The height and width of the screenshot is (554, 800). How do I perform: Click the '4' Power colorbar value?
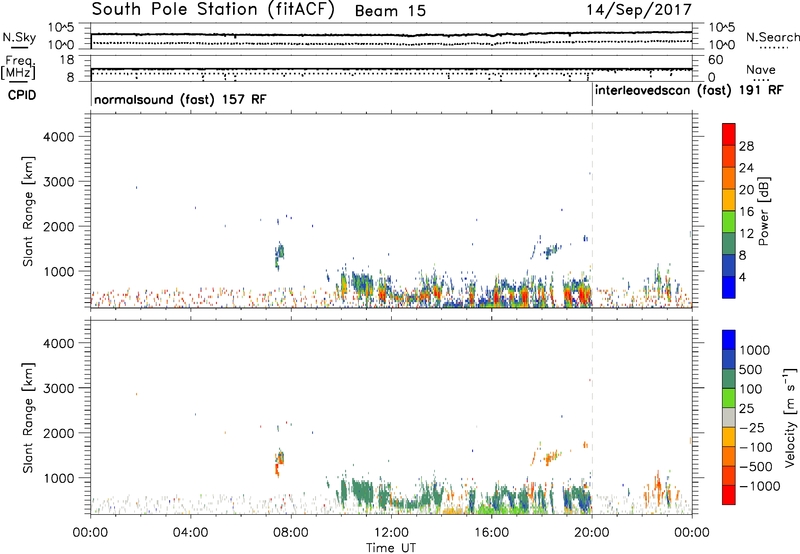[743, 278]
